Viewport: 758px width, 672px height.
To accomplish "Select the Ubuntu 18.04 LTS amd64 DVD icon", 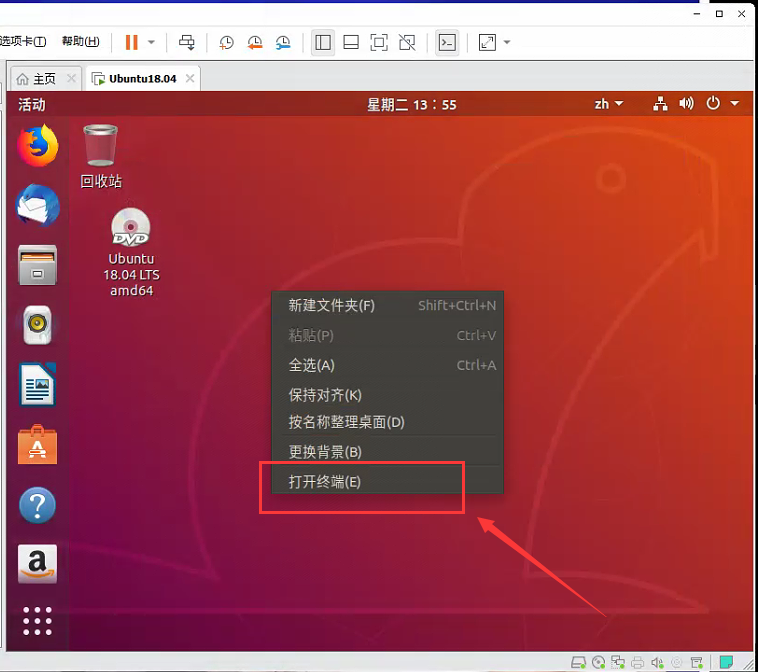I will (131, 252).
